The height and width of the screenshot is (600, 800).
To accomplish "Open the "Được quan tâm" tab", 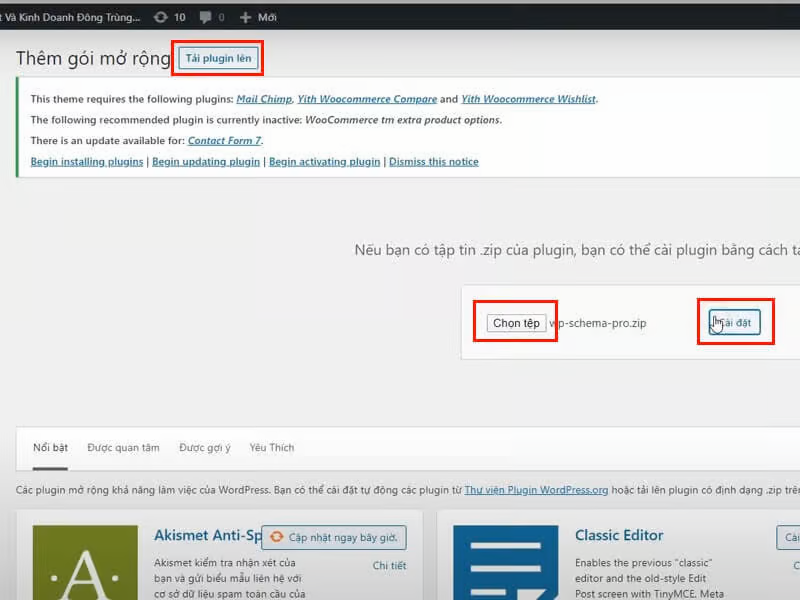I will click(123, 448).
